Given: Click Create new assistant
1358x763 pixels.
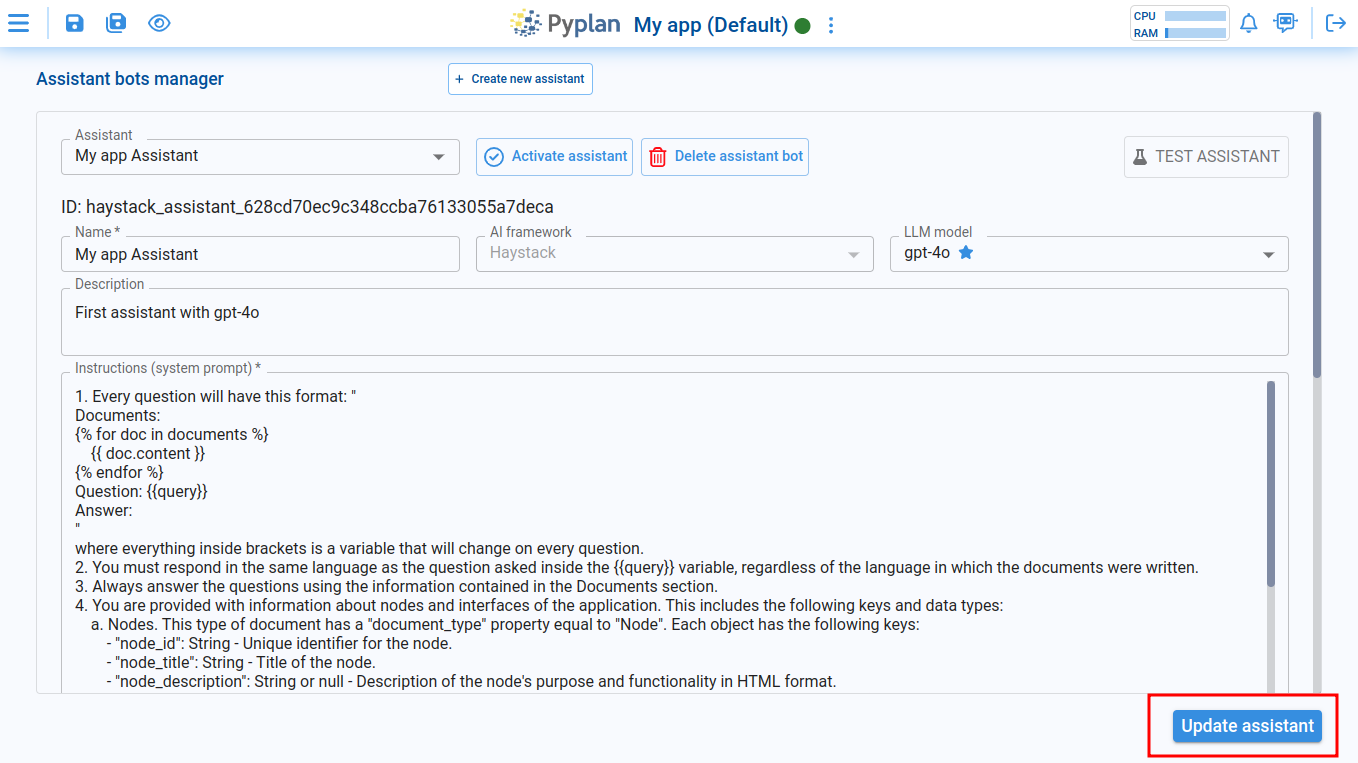Looking at the screenshot, I should click(520, 78).
